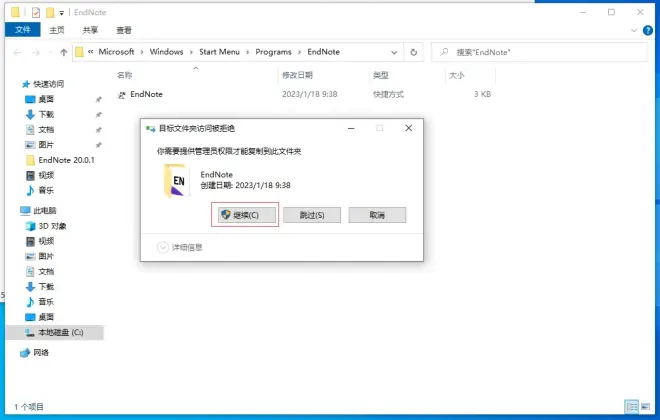660x420 pixels.
Task: Open pinned Downloads (下载) under Quick access
Action: point(45,114)
